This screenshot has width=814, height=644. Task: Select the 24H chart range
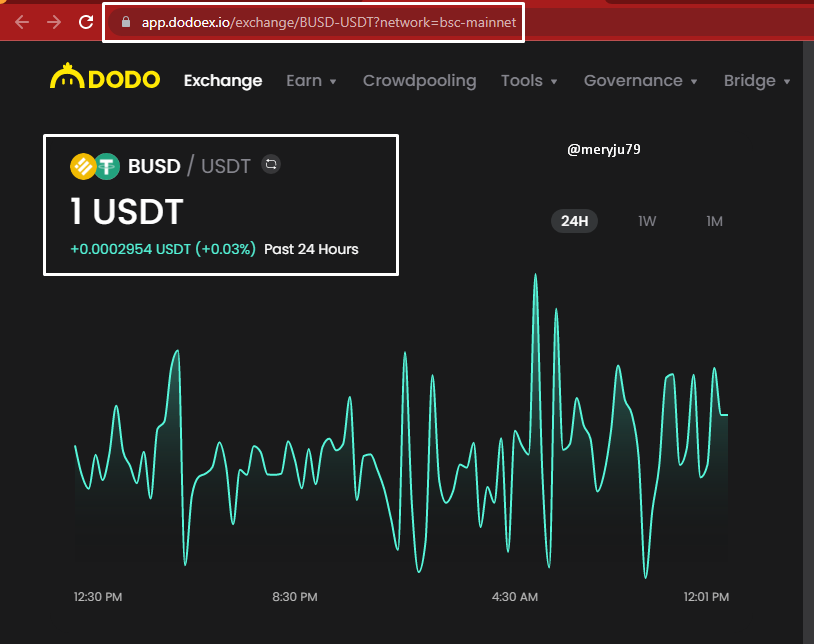[574, 221]
